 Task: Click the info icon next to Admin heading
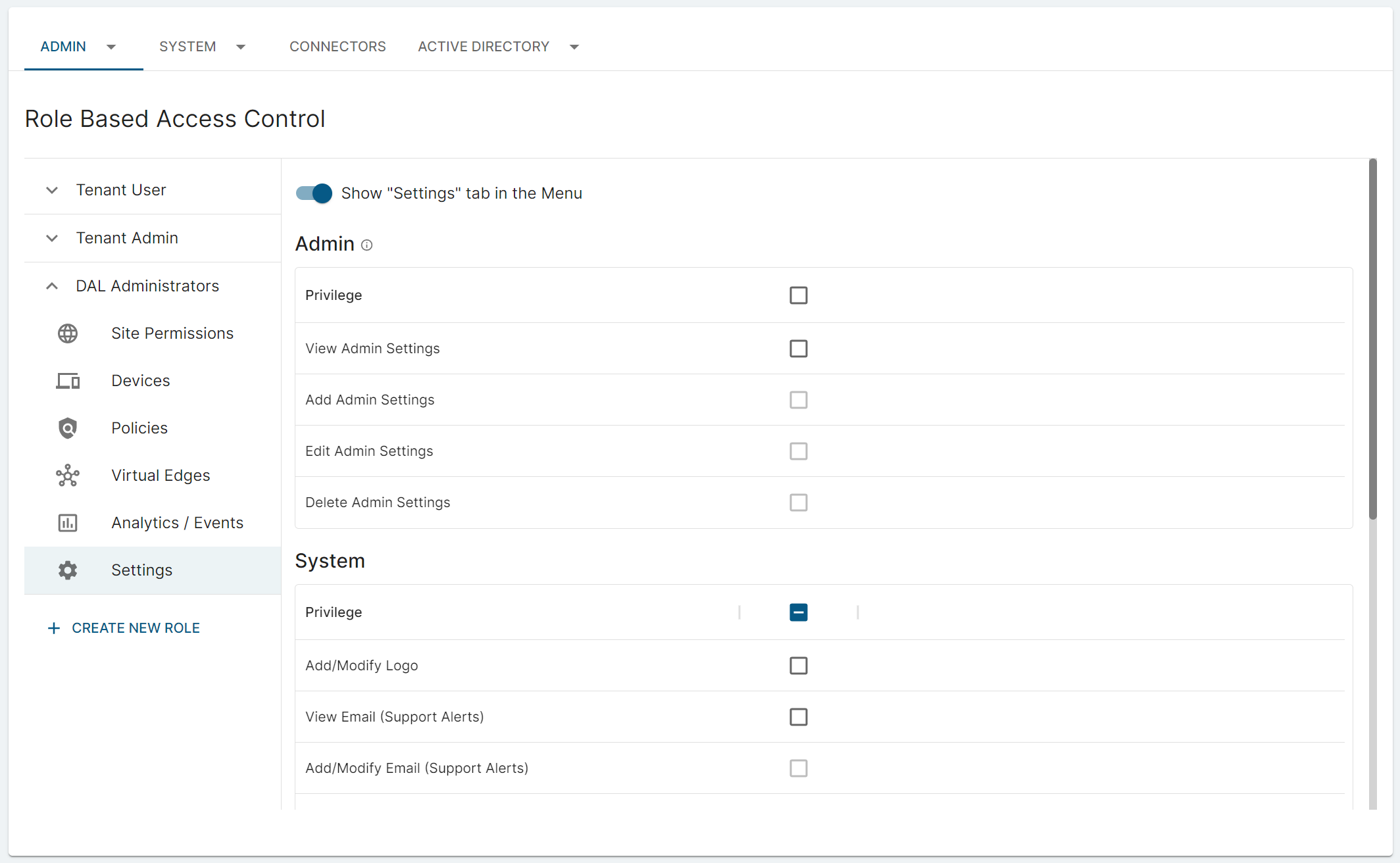pyautogui.click(x=367, y=245)
